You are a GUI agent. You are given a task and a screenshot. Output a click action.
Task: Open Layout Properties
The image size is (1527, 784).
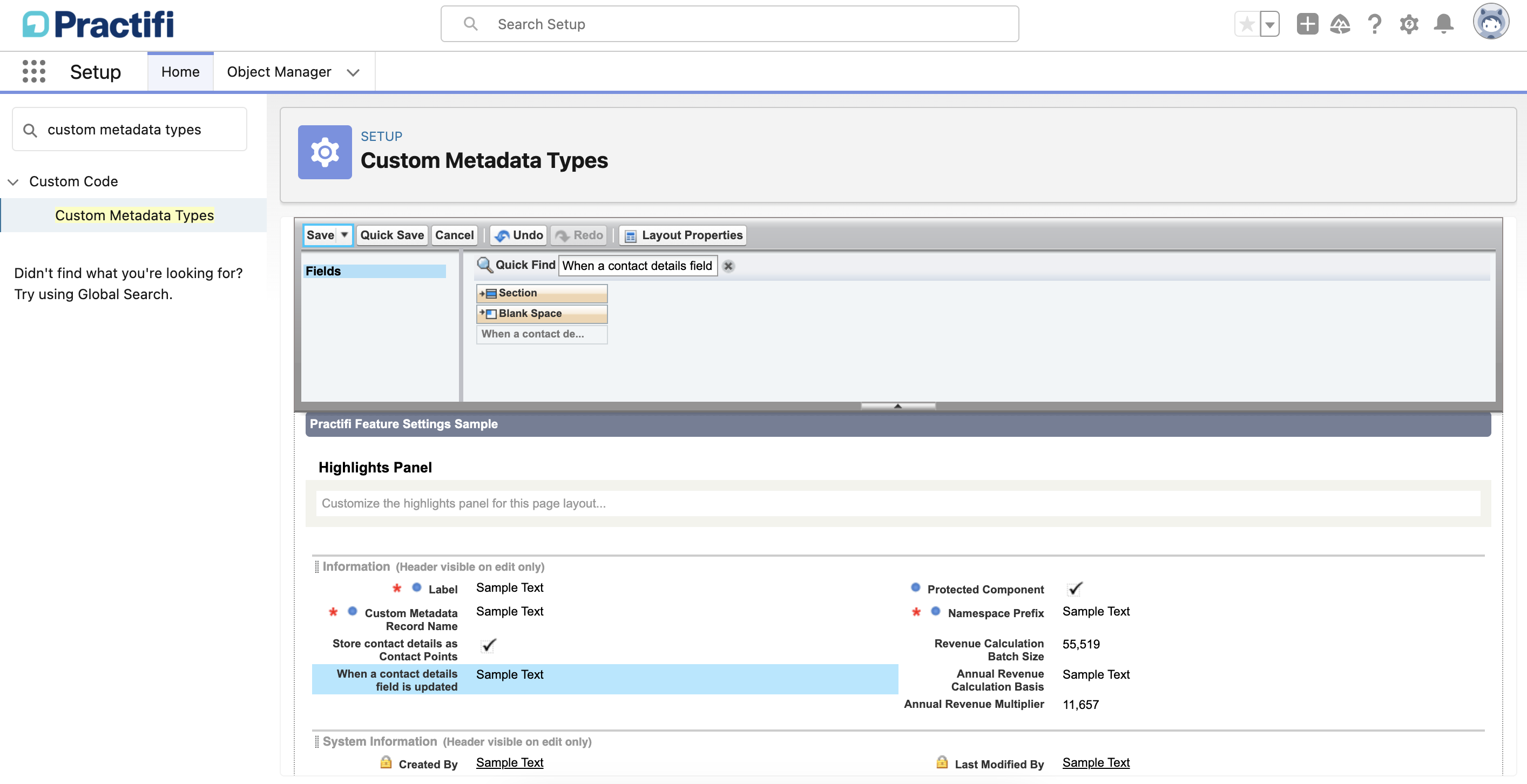pyautogui.click(x=683, y=235)
